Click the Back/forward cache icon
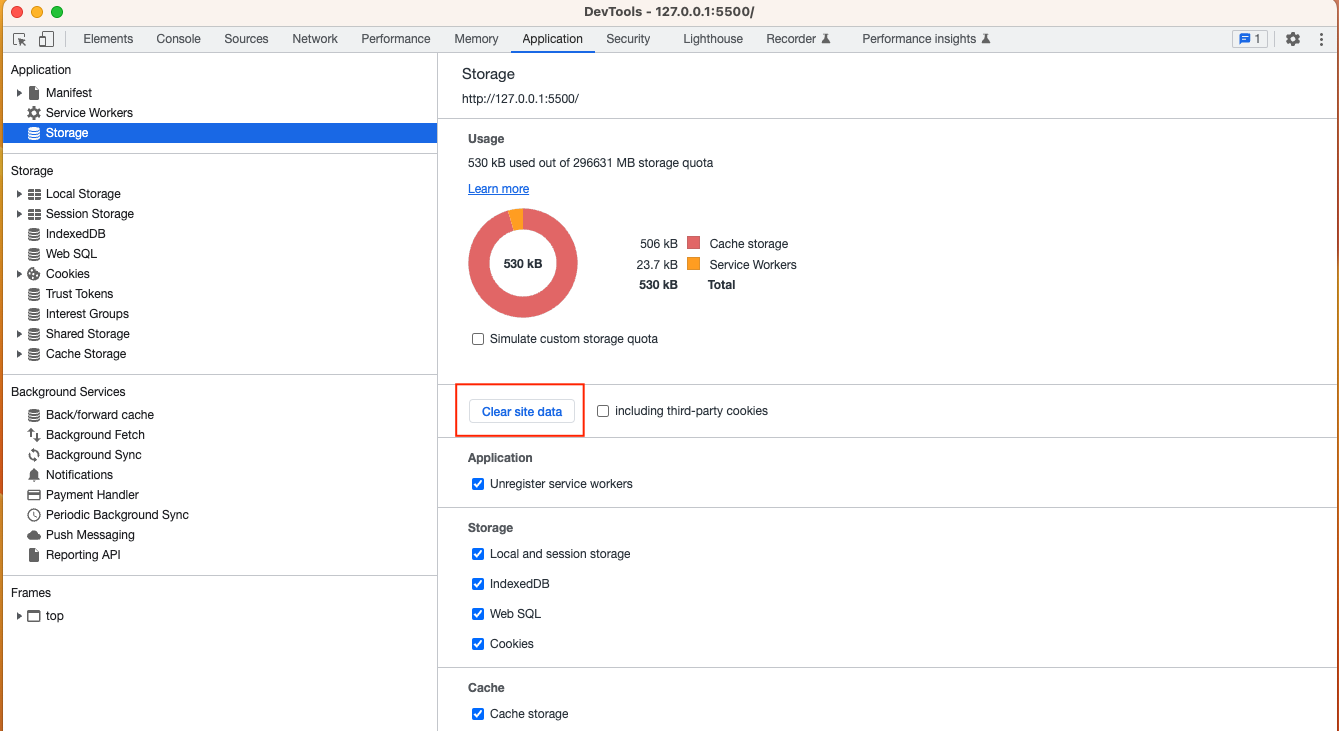This screenshot has height=731, width=1339. [34, 415]
